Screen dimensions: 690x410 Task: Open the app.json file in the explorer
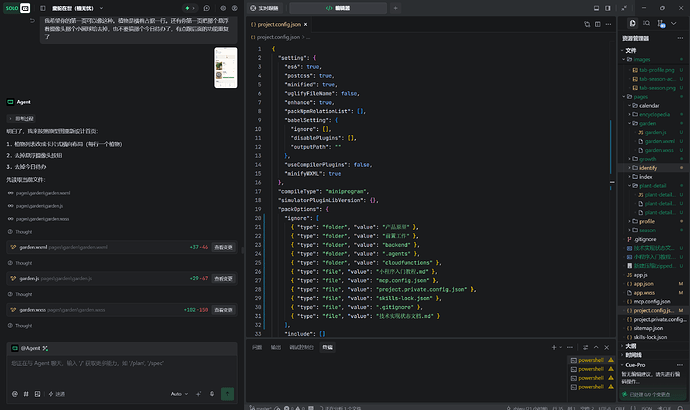pos(643,284)
